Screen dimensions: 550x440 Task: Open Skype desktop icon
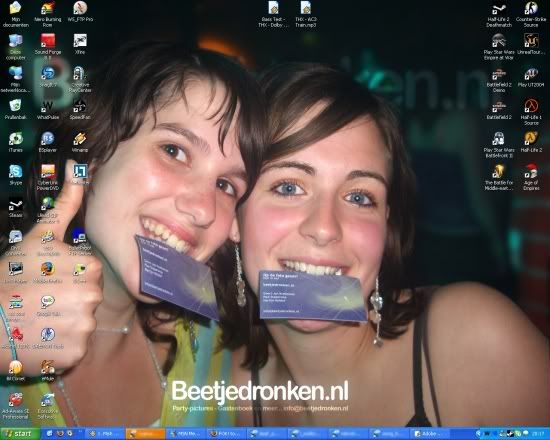pyautogui.click(x=15, y=175)
